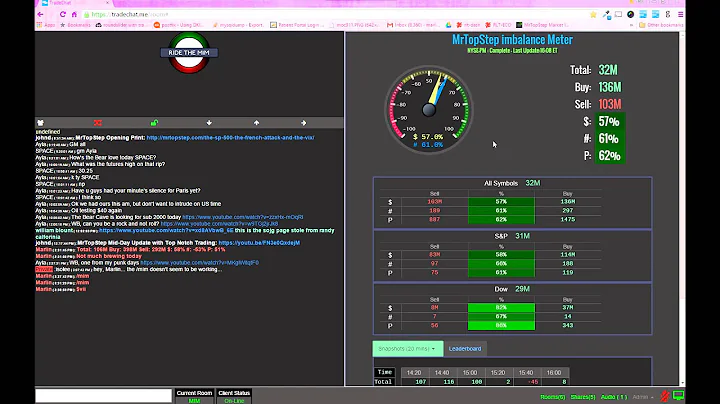Viewport: 720px width, 404px height.
Task: Open Ayla's Bear Cave youtube link
Action: pyautogui.click(x=242, y=217)
